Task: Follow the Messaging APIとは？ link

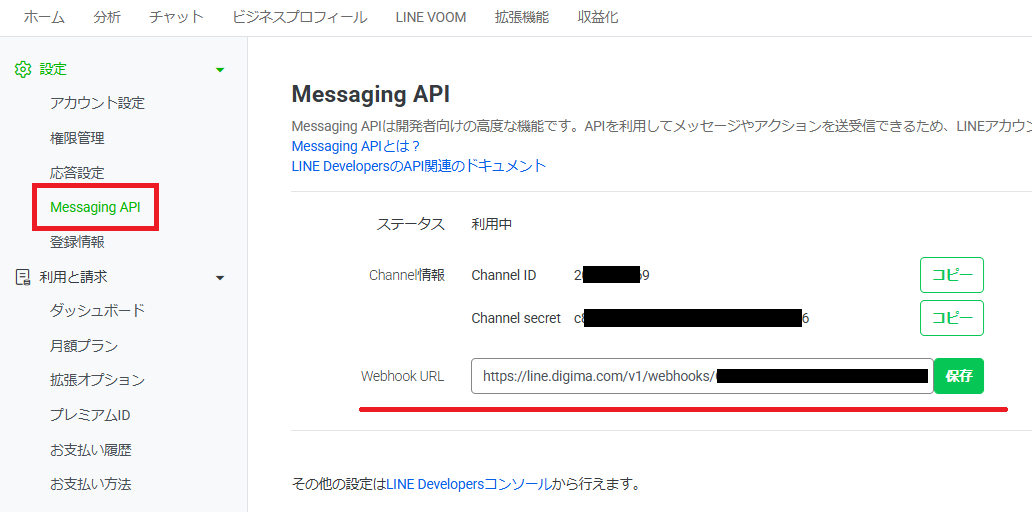Action: click(356, 145)
